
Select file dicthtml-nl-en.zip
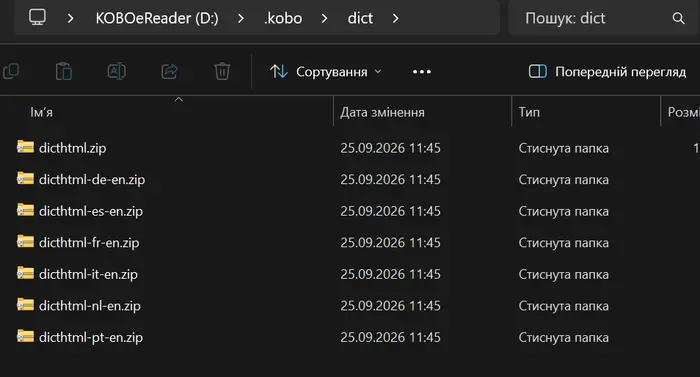pyautogui.click(x=90, y=306)
